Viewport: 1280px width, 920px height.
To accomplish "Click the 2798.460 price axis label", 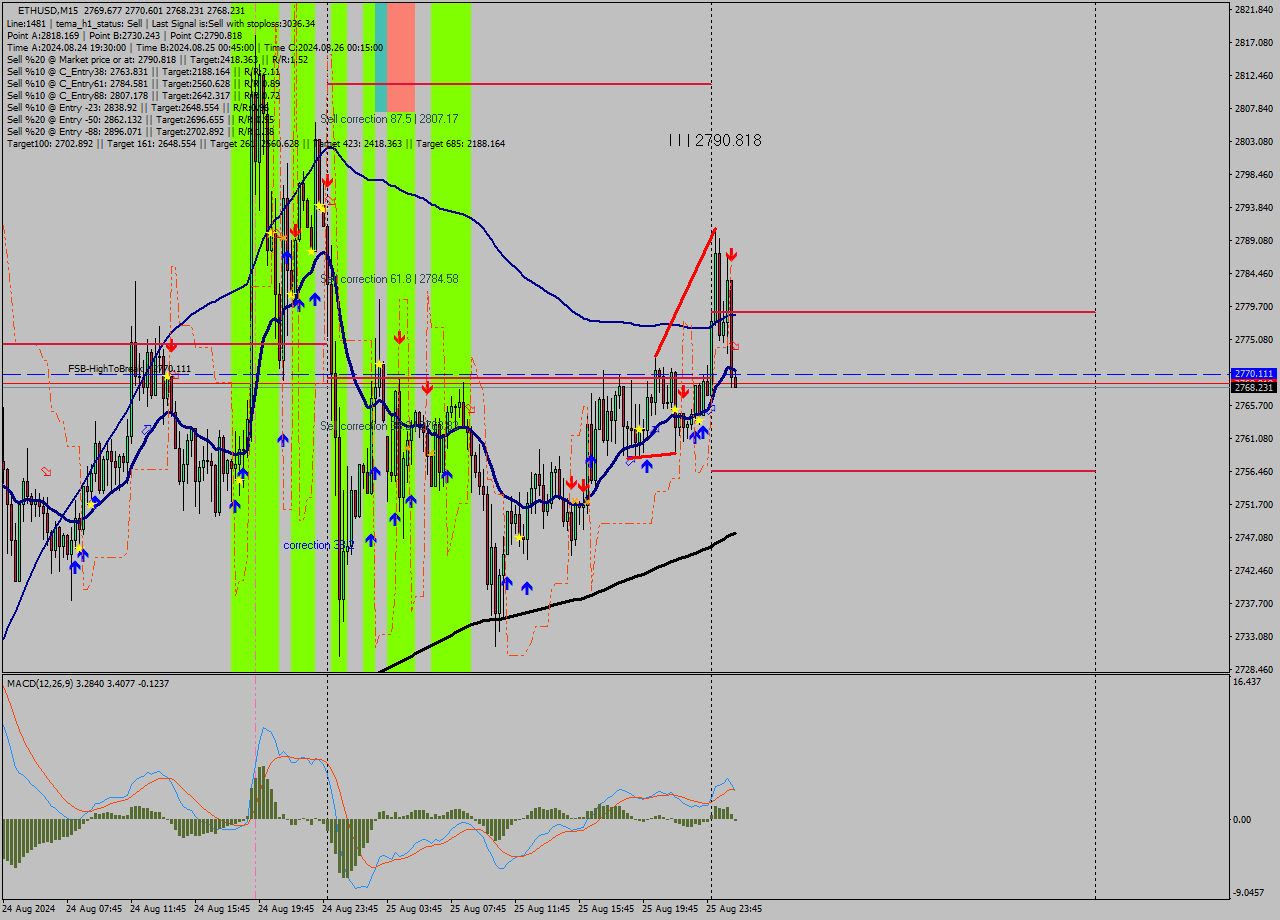I will click(x=1253, y=175).
